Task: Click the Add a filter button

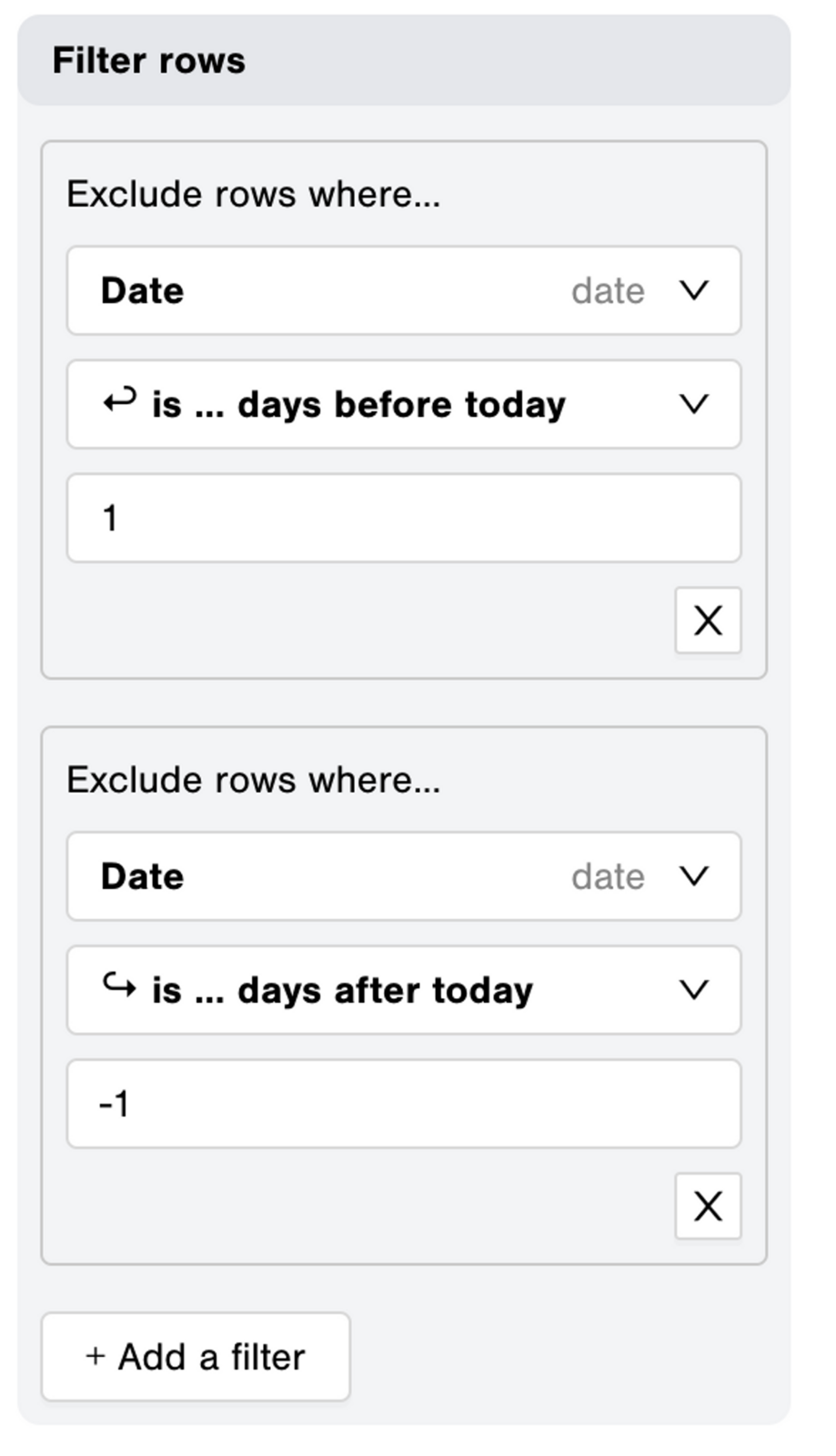Action: (x=196, y=1357)
